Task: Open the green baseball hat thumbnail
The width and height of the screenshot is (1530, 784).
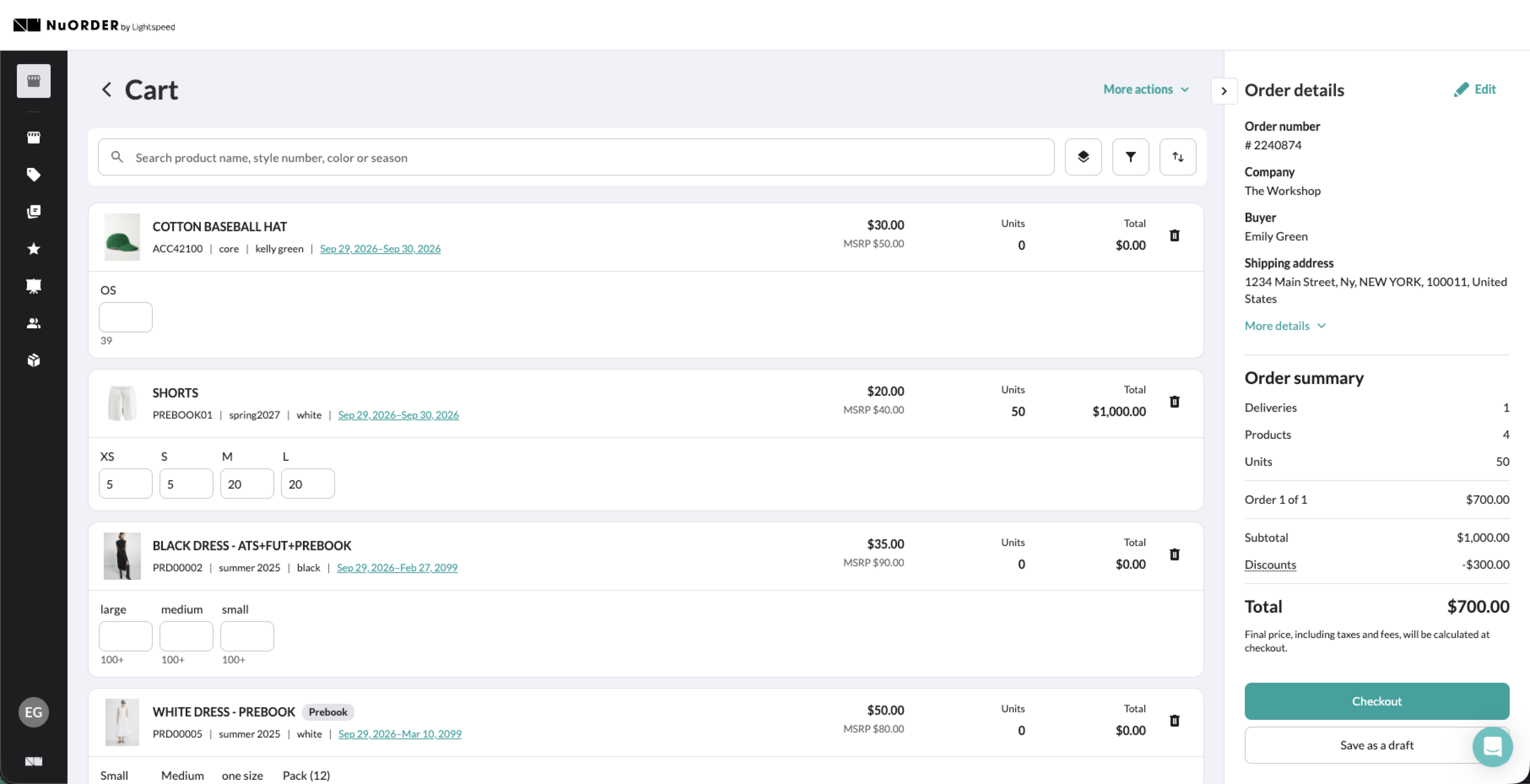Action: pos(122,237)
